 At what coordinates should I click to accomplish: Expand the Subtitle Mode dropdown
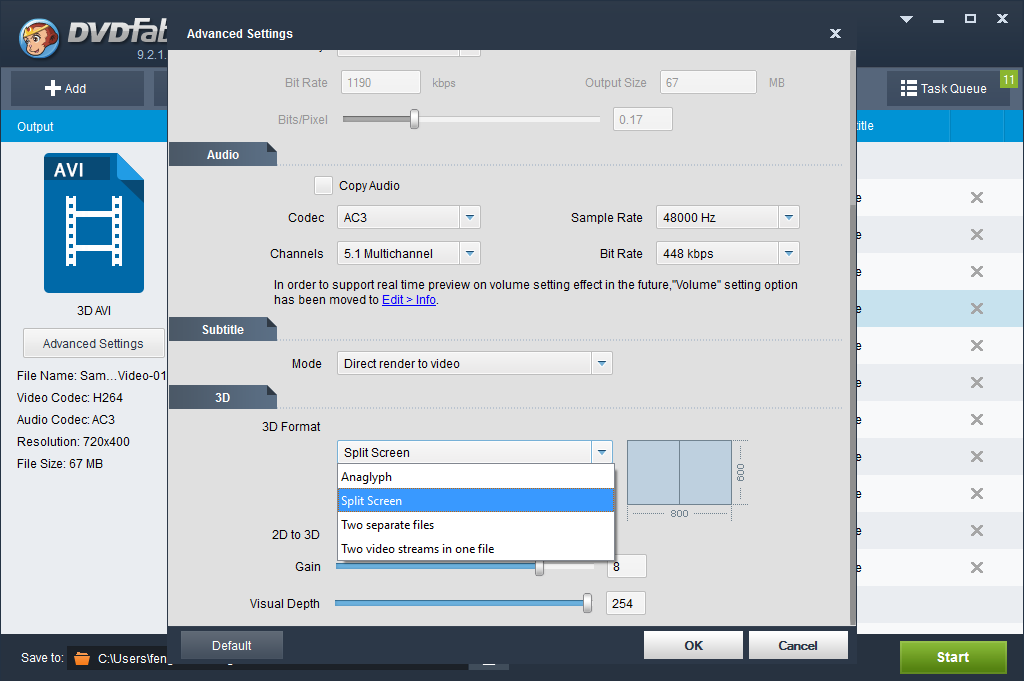click(x=475, y=363)
